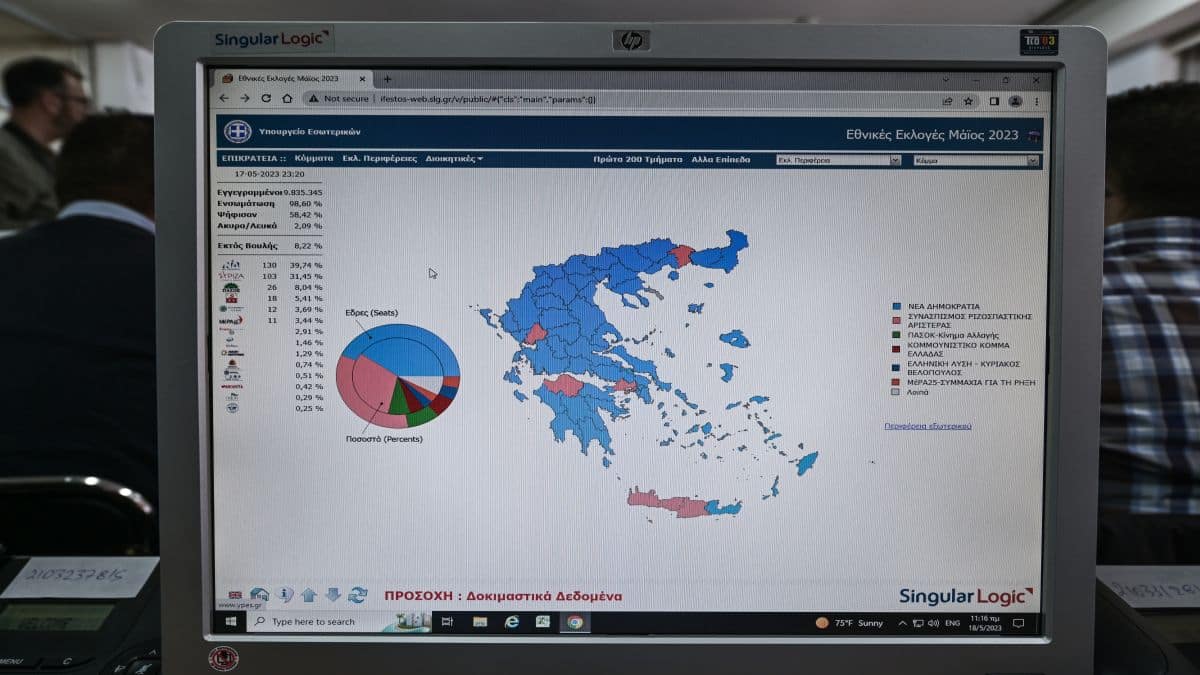Click the Εκτός Βουλής 8,22 % row
Viewport: 1200px width, 675px height.
pos(270,245)
